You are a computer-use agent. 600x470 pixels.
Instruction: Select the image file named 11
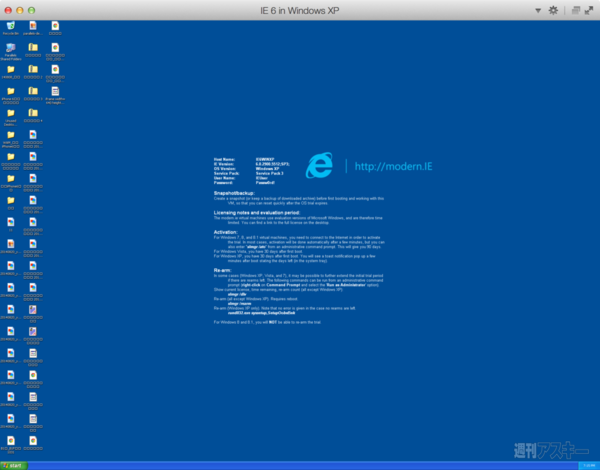click(x=11, y=225)
